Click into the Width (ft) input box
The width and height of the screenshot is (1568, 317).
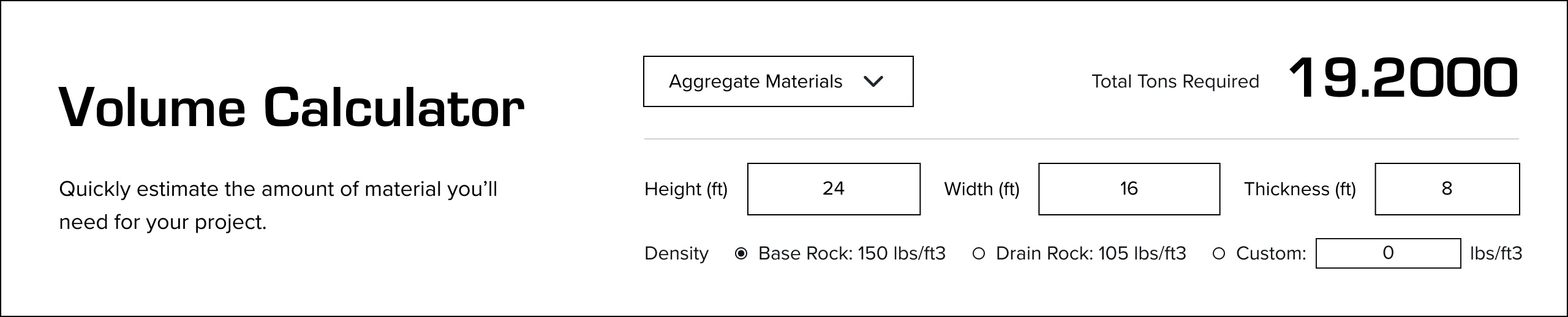click(1129, 189)
